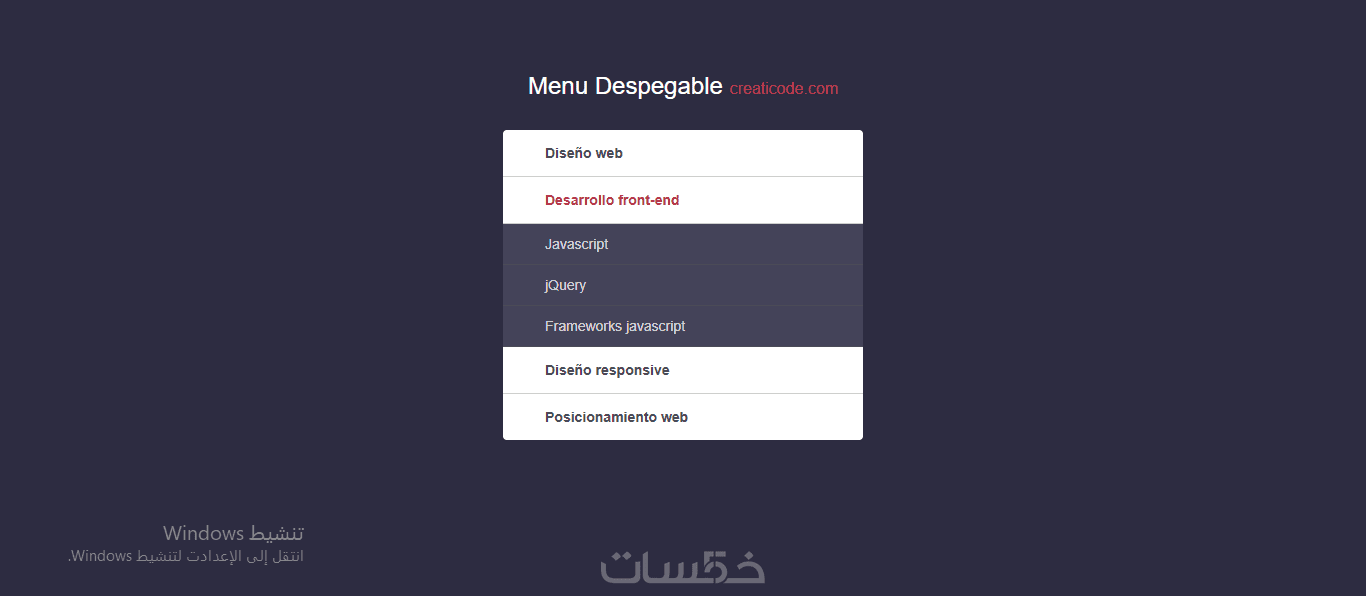
Task: Choose Frameworks javascript from the submenu
Action: tap(615, 326)
